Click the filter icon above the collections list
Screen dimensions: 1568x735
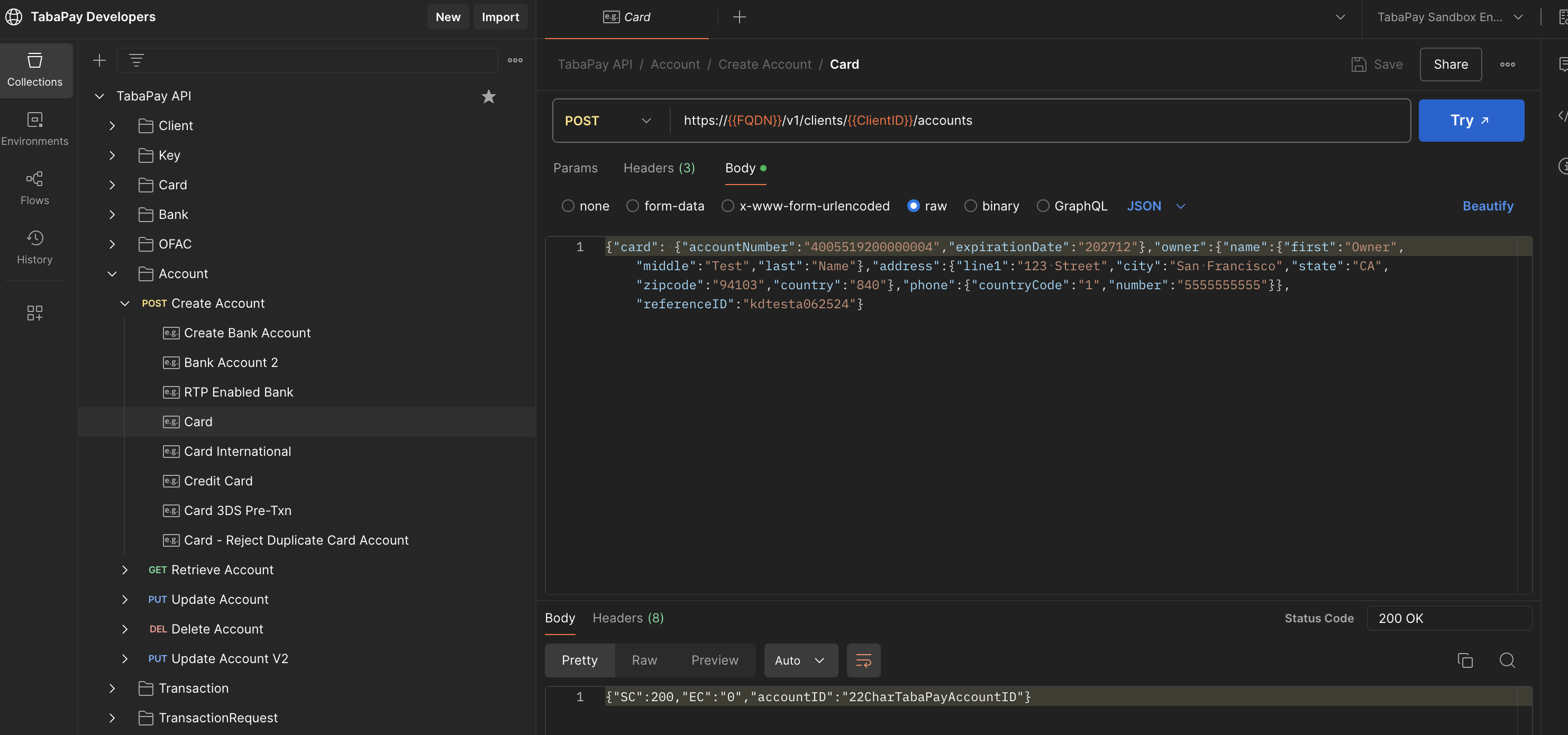(136, 60)
